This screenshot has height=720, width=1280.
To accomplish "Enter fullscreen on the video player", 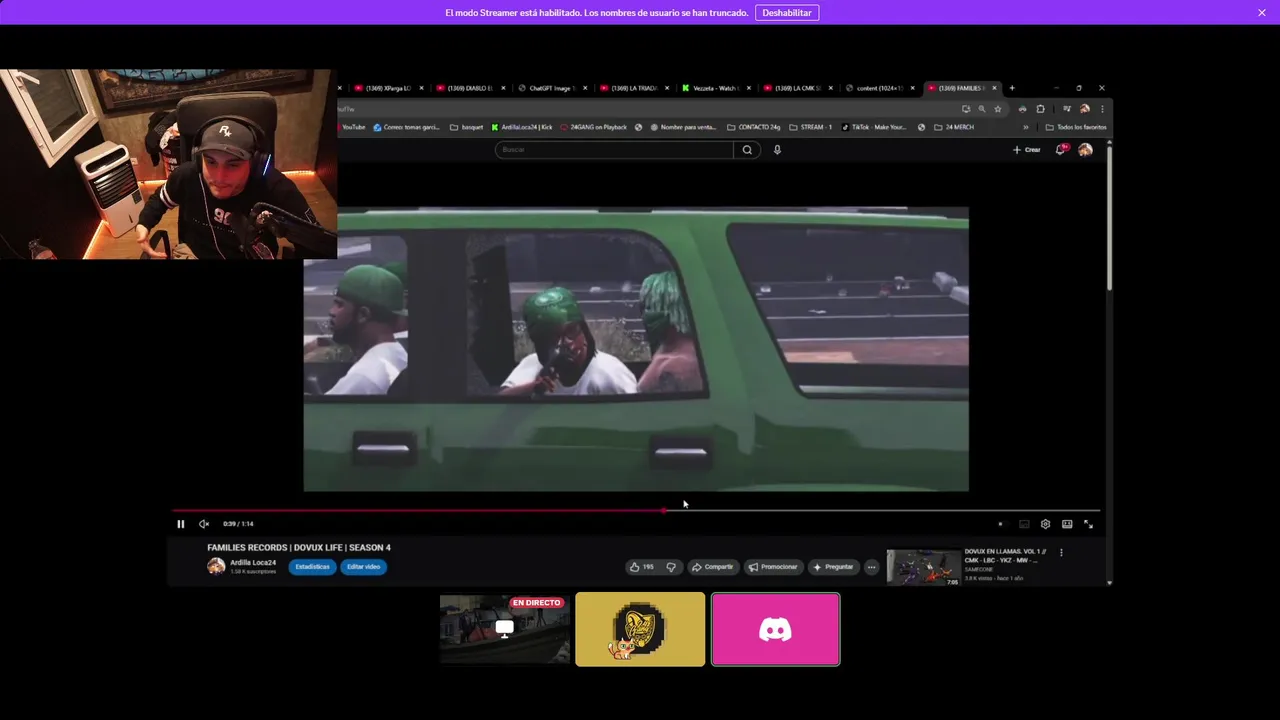I will point(1088,524).
